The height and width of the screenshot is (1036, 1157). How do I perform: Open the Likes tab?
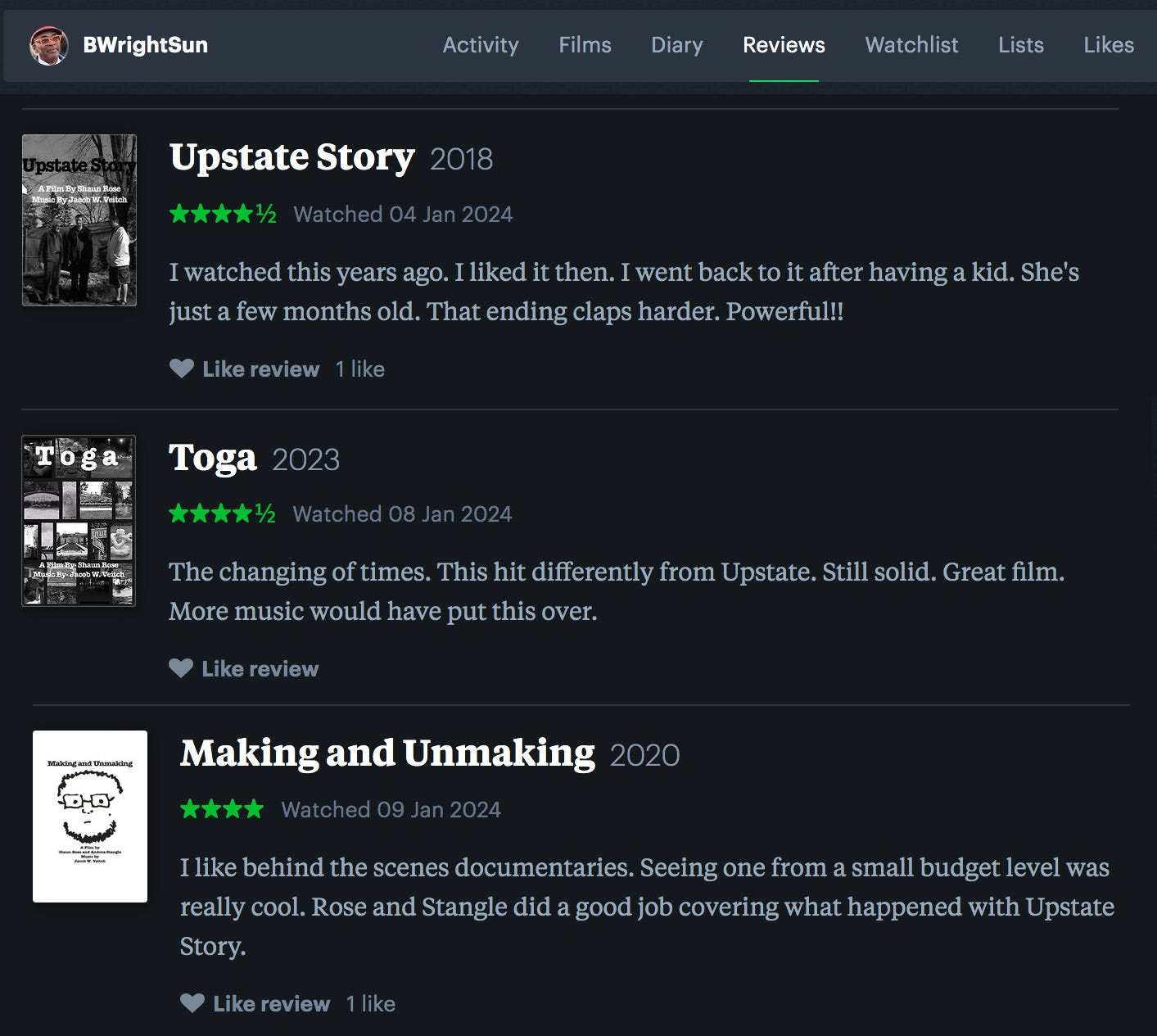(1109, 45)
